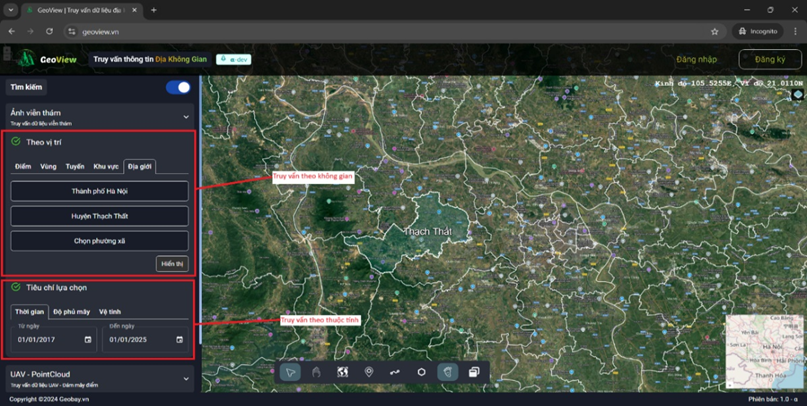807x406 pixels.
Task: Open the Thành phố Hà Nội selector
Action: 99,191
